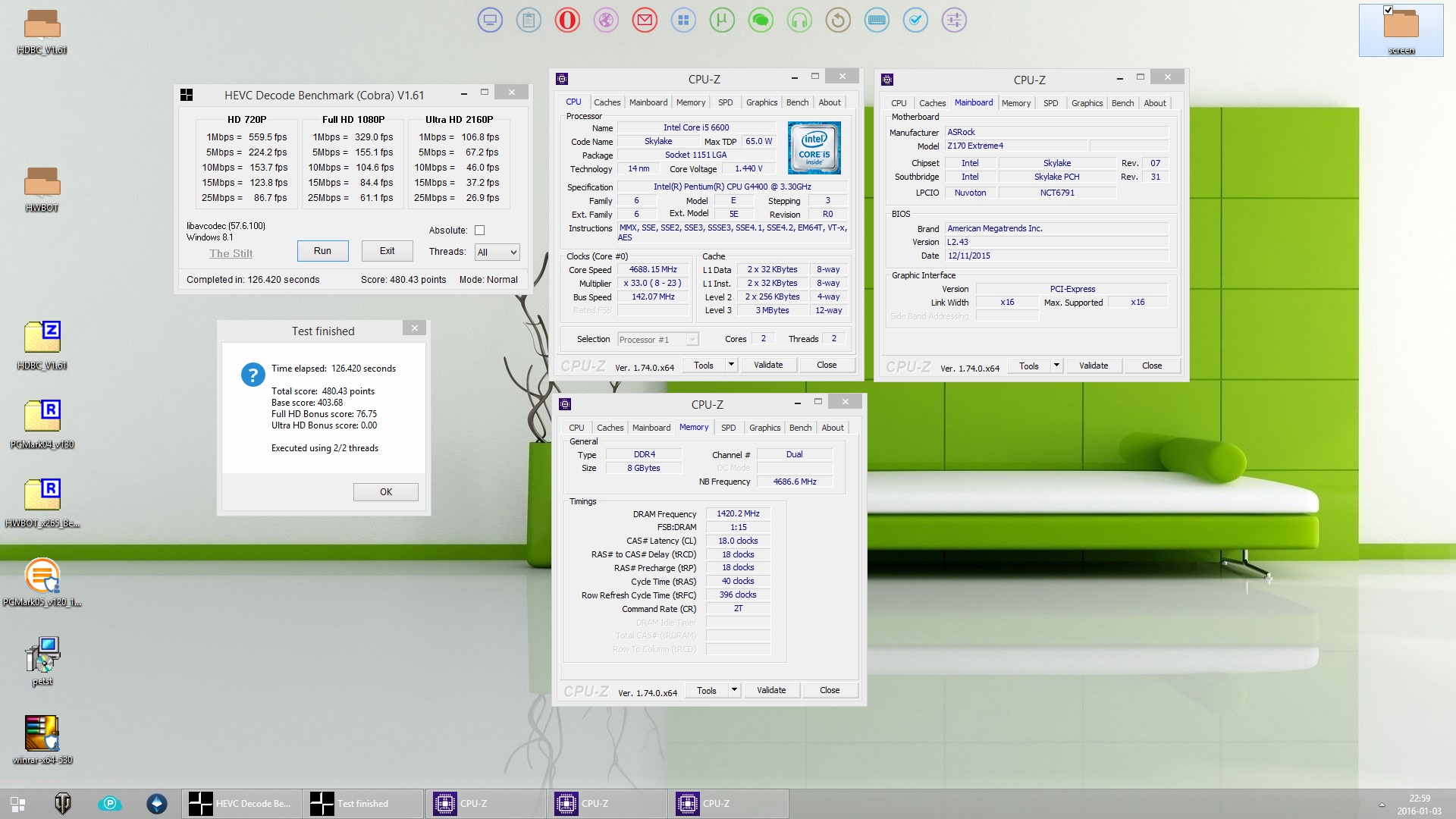1456x819 pixels.
Task: Open the Threads dropdown in HEVC benchmark
Action: coord(497,252)
